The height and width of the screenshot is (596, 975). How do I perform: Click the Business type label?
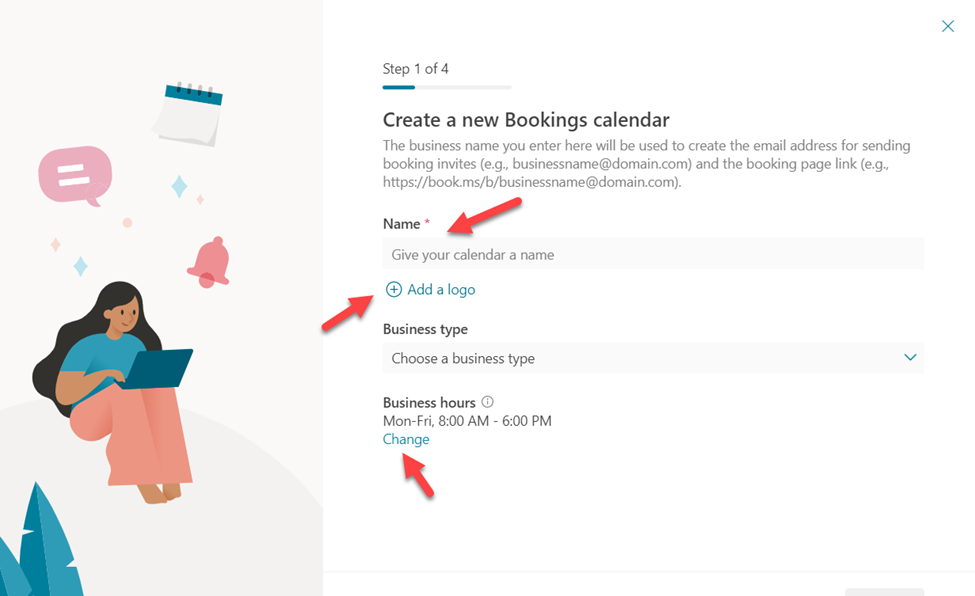(425, 329)
